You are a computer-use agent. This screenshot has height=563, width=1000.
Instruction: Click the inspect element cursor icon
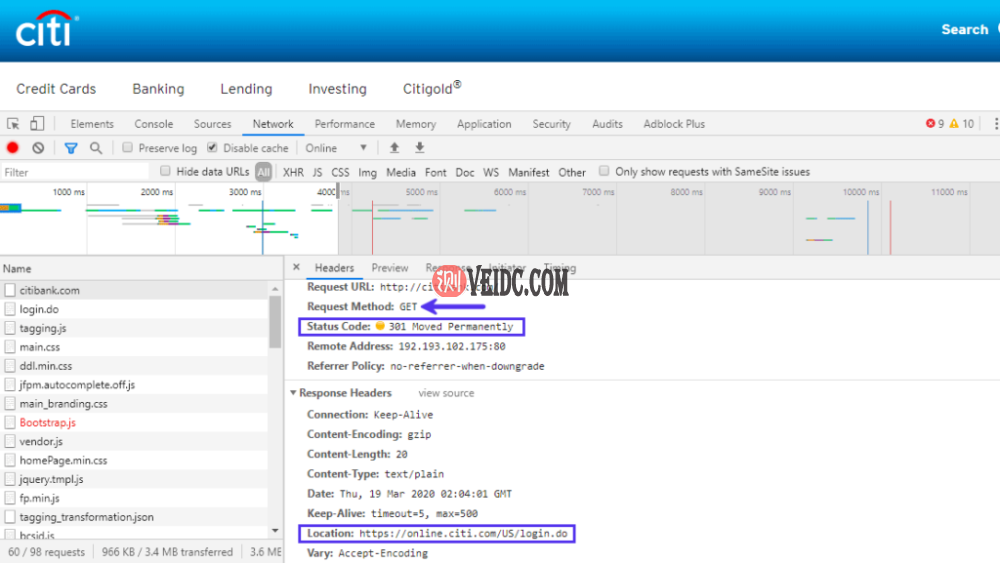13,124
